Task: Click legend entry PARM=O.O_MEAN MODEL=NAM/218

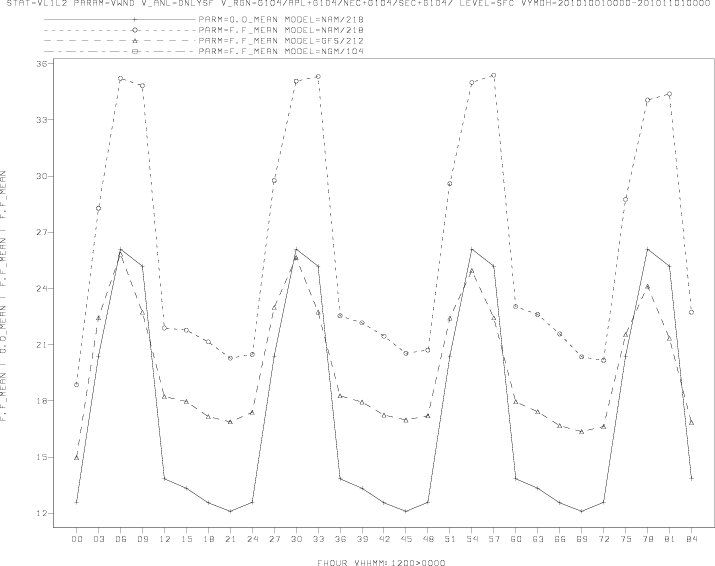Action: pos(281,20)
